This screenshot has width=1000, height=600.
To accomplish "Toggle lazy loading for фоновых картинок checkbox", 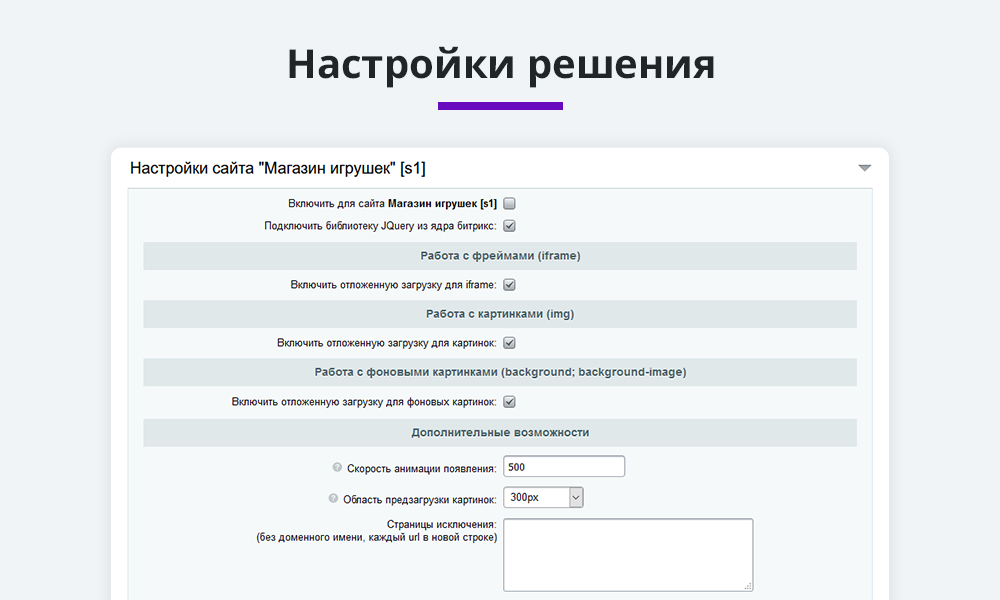I will point(509,402).
